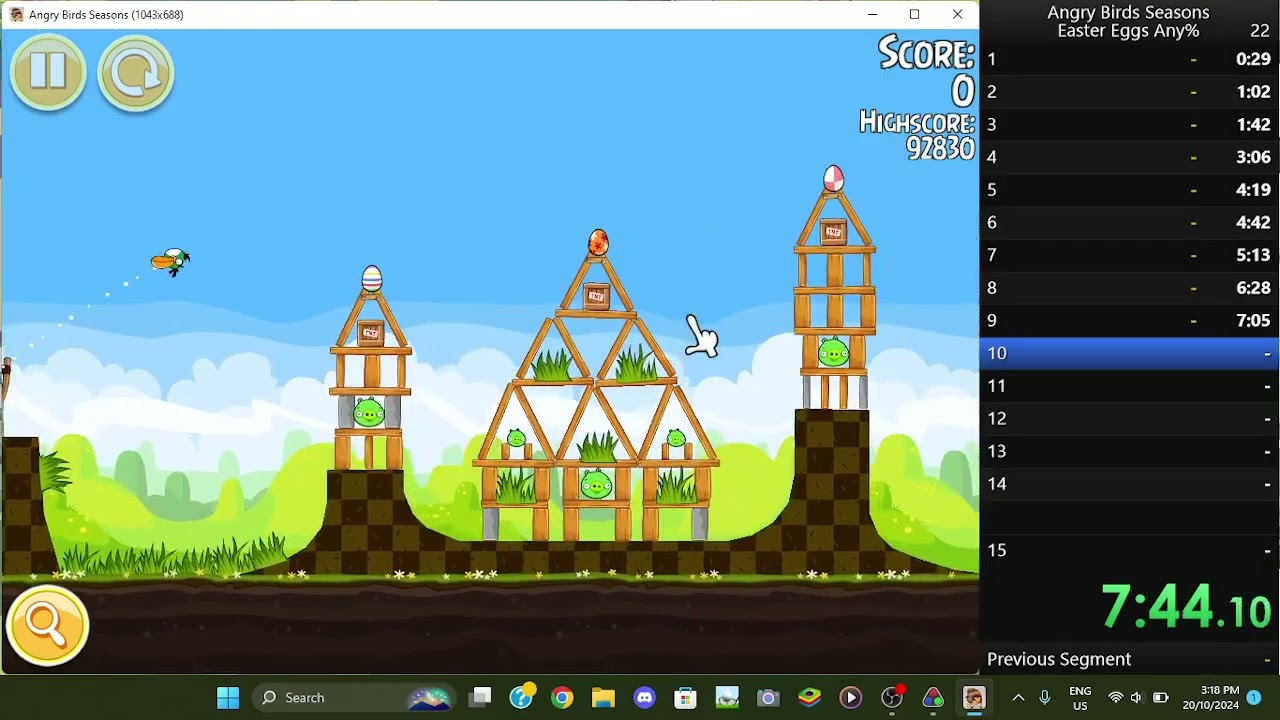The height and width of the screenshot is (720, 1280).
Task: Click split row 15 in the timer
Action: 1130,550
